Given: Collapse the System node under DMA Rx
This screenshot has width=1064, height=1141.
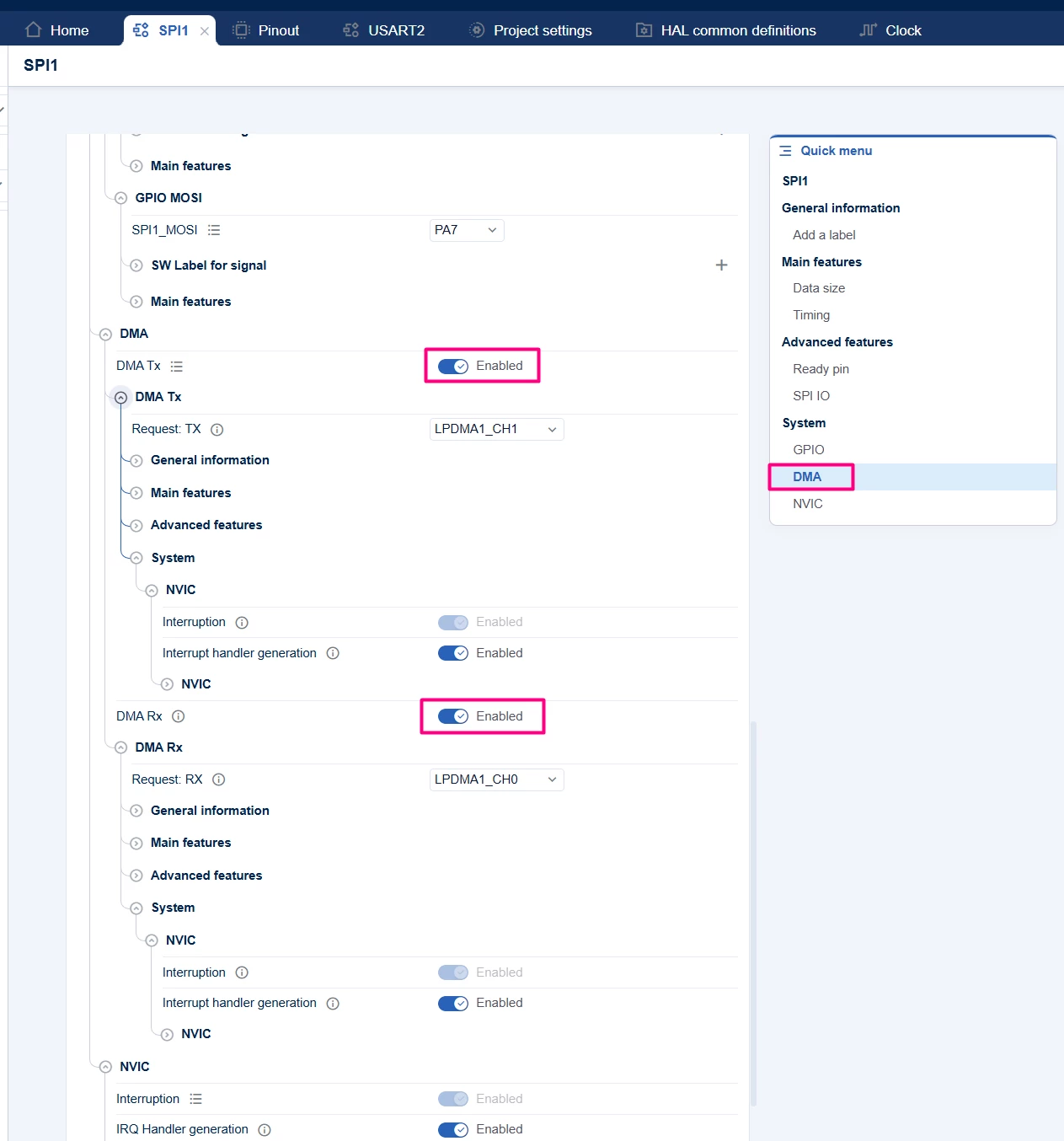Looking at the screenshot, I should 136,908.
